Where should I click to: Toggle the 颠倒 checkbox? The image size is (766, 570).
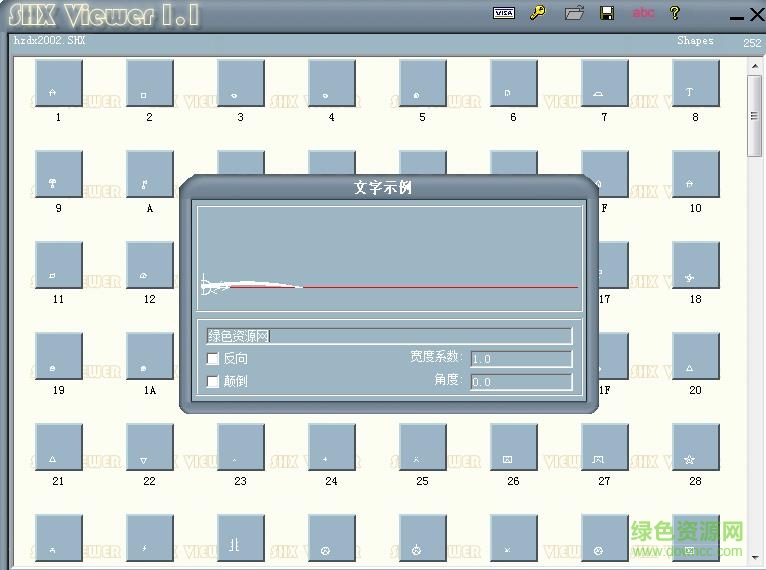(x=213, y=381)
